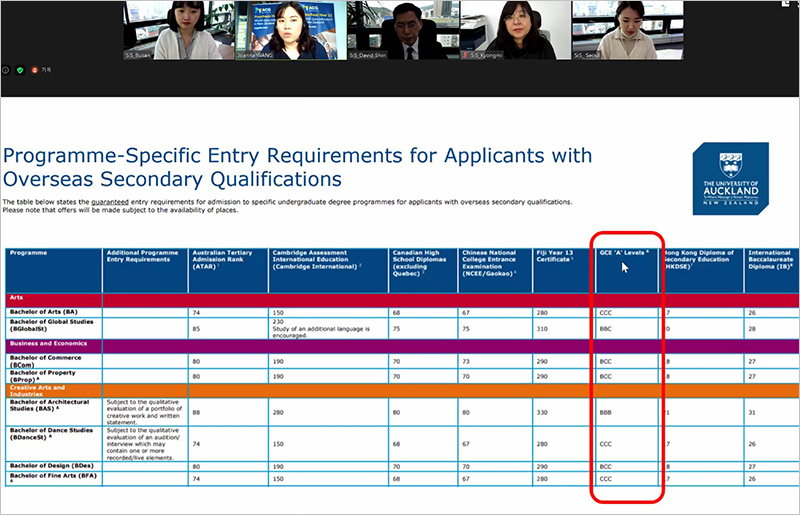
Task: Click 'Bachelor of Architectural Studies (BAS)' label
Action: (x=49, y=405)
